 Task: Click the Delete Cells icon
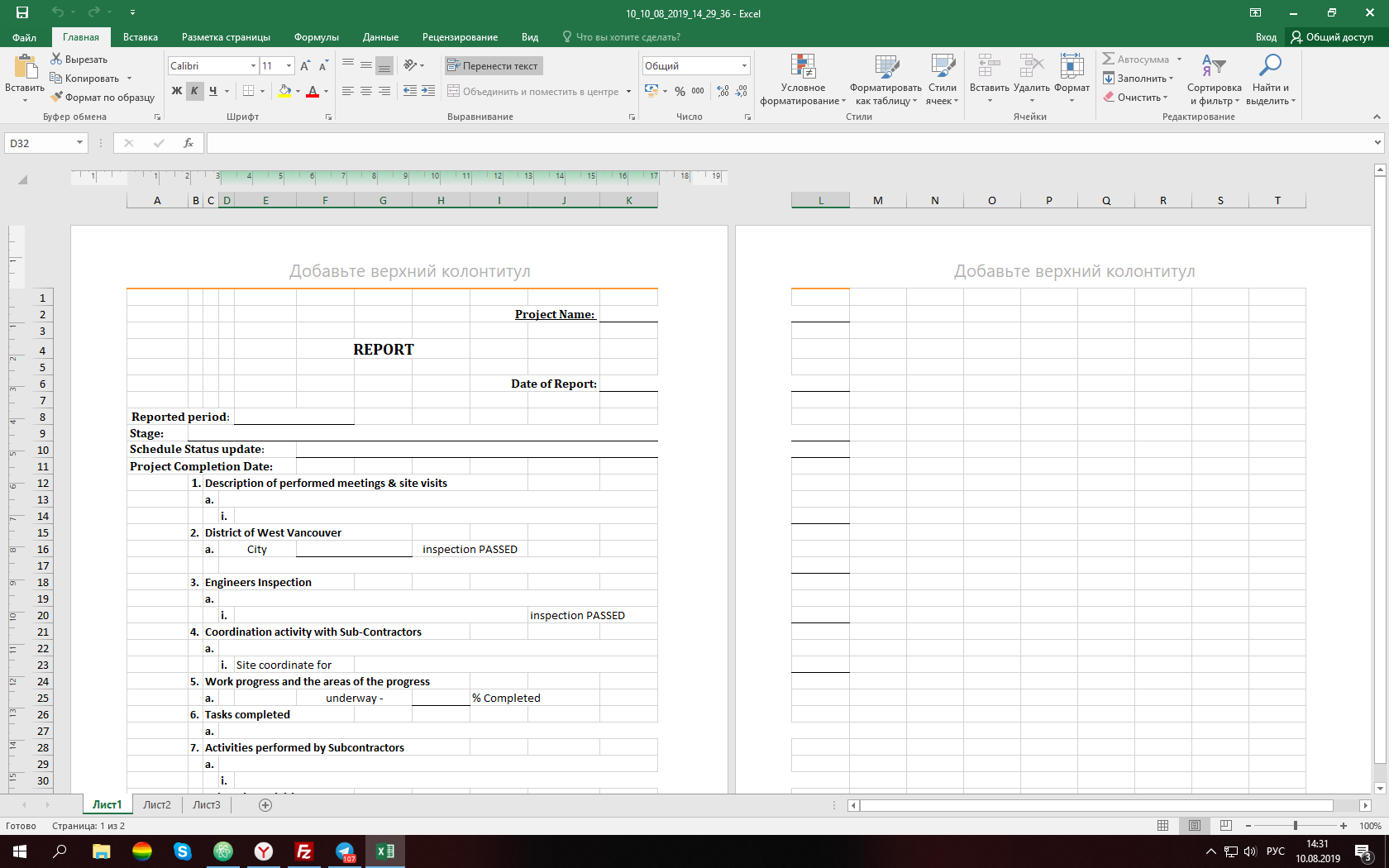[x=1031, y=66]
